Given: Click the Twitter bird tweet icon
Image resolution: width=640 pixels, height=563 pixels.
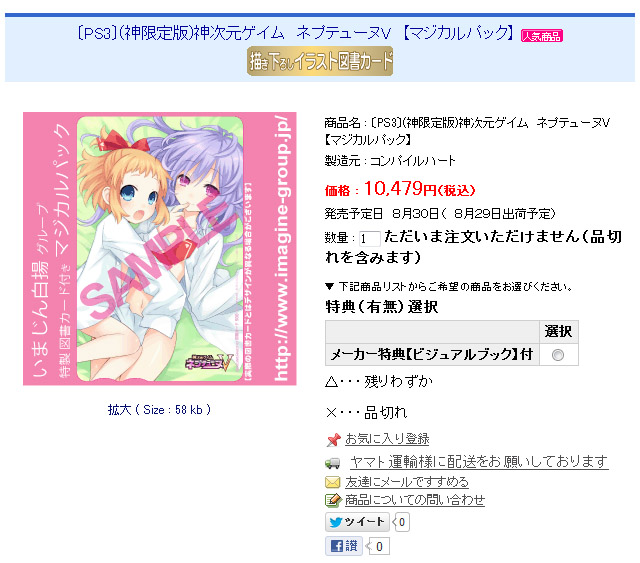Looking at the screenshot, I should (x=336, y=522).
